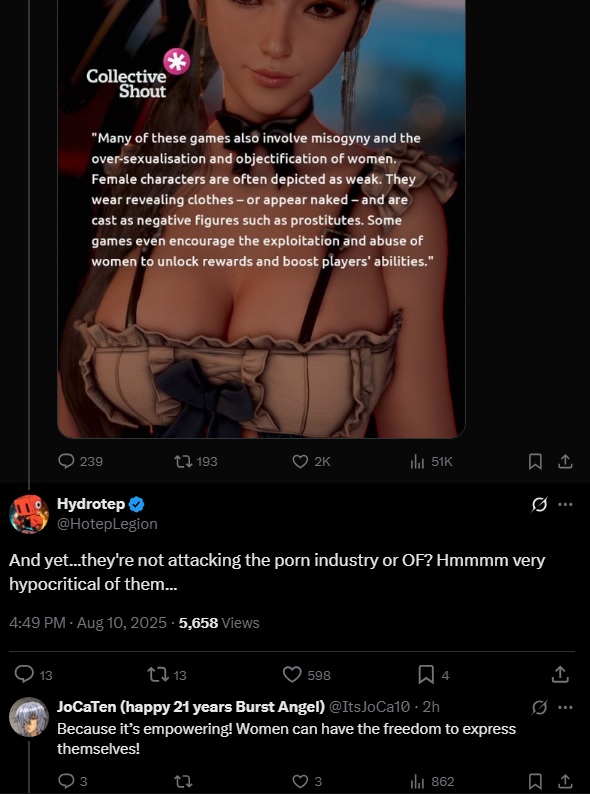Visit the @HotepLegion handle
The height and width of the screenshot is (794, 590).
[107, 524]
